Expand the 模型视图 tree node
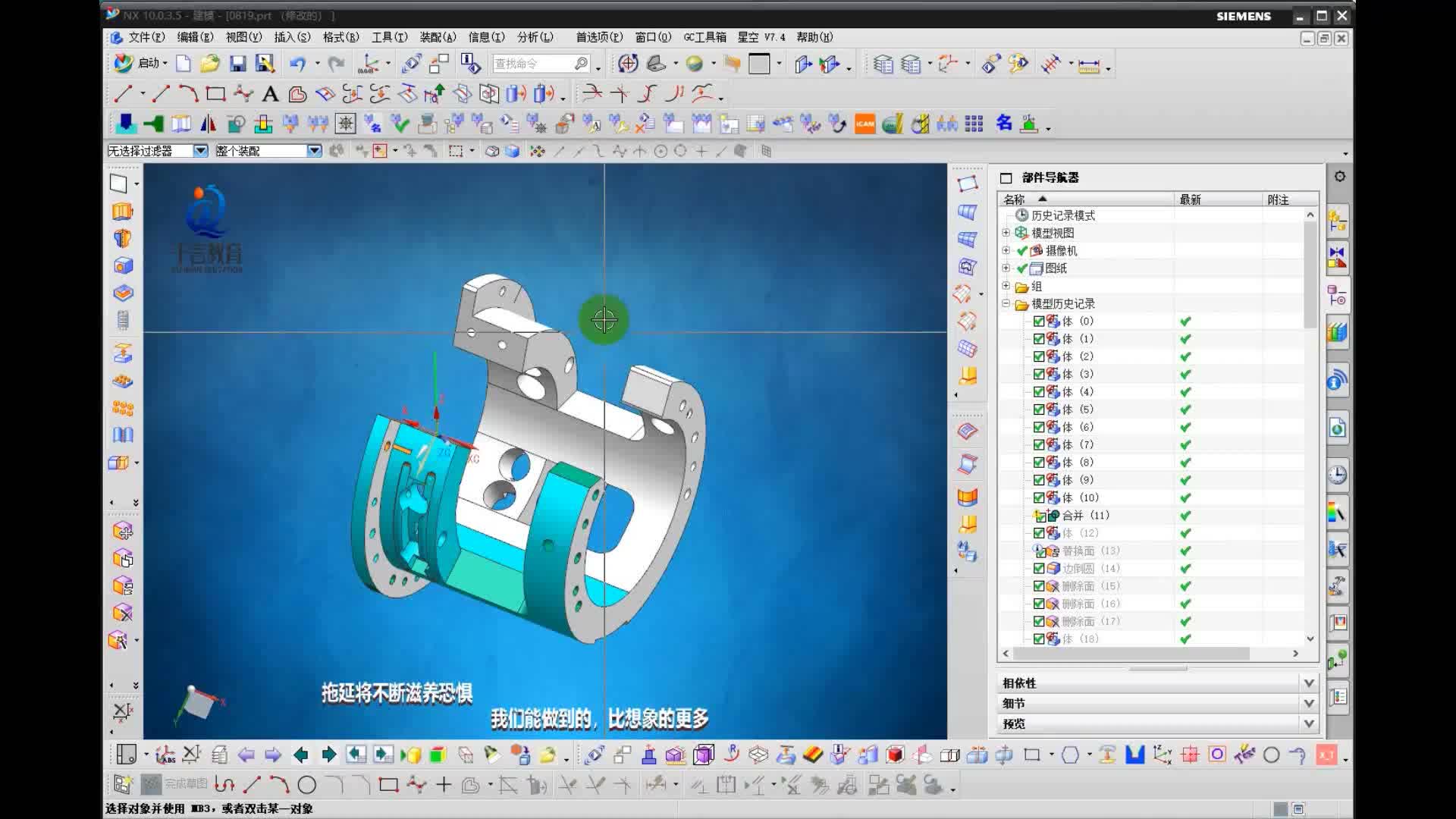This screenshot has width=1456, height=819. point(1006,233)
